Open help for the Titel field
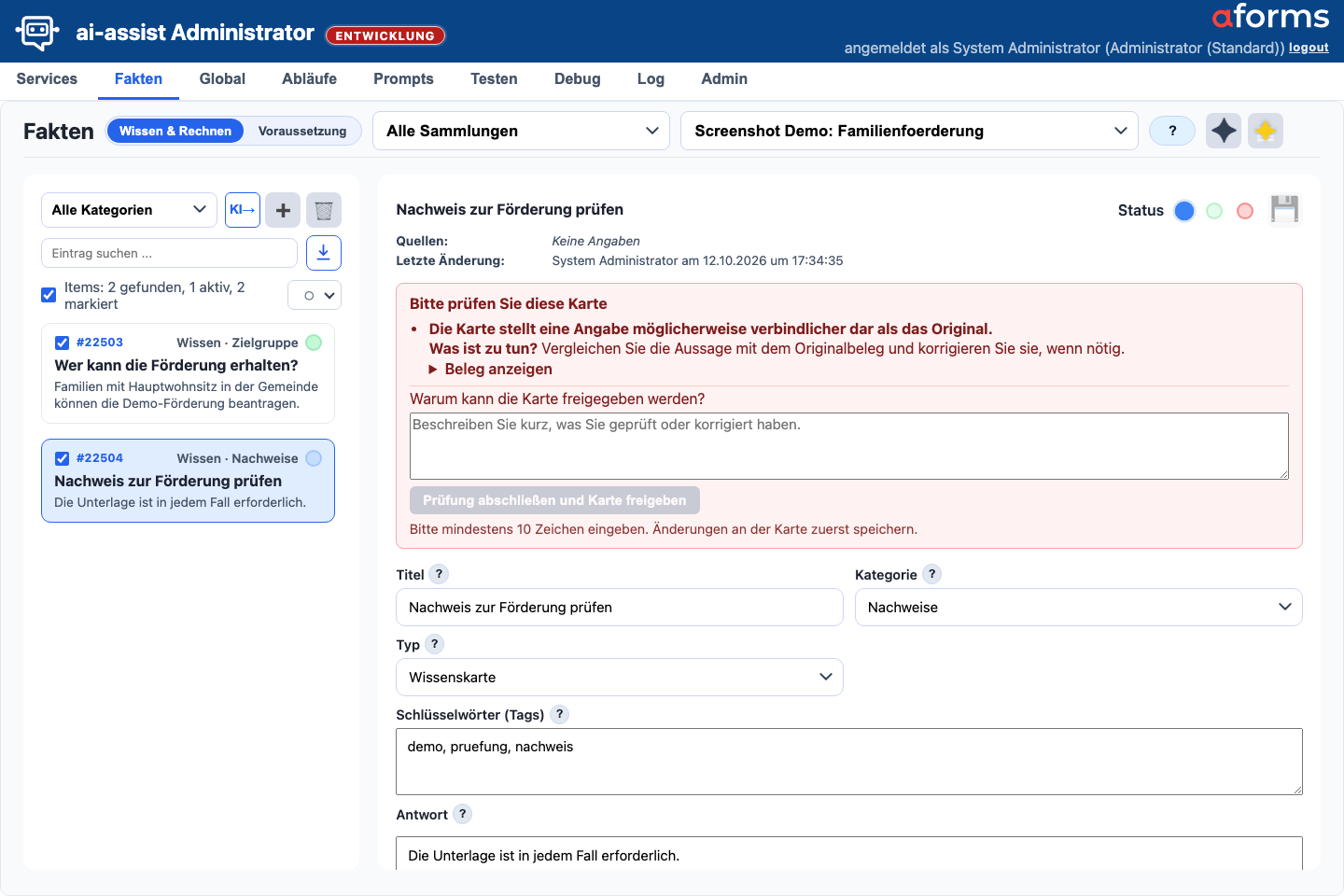 439,574
